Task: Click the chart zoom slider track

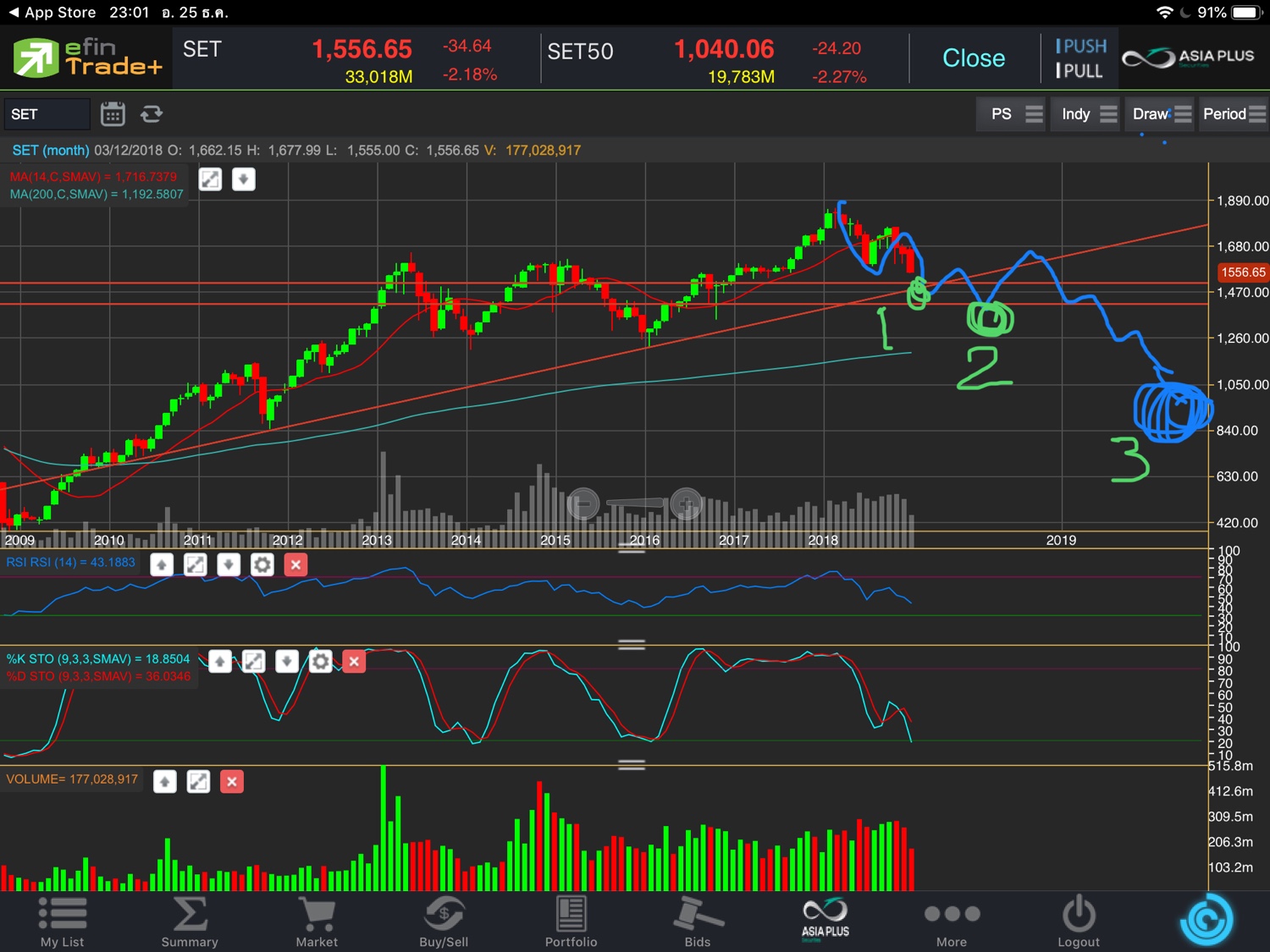Action: click(x=634, y=504)
